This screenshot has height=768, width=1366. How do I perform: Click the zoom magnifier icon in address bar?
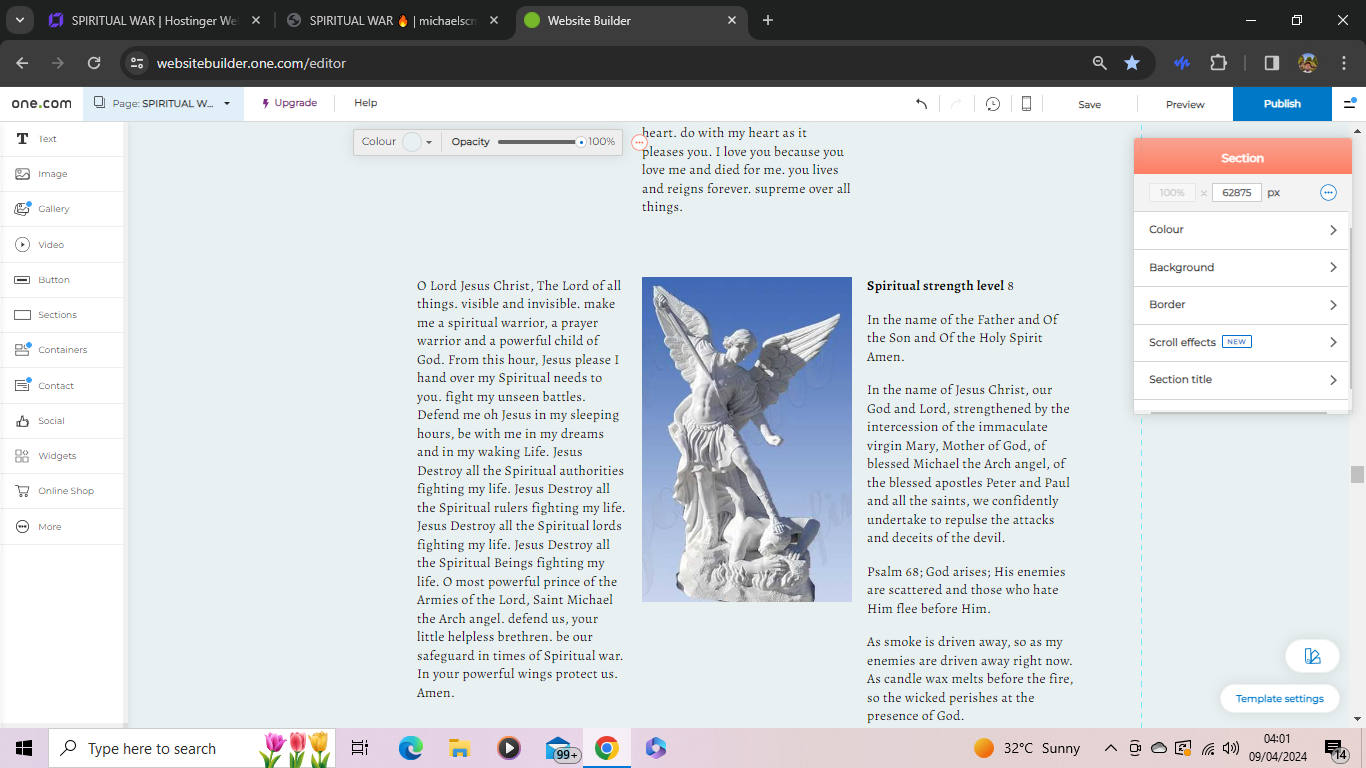click(1100, 63)
